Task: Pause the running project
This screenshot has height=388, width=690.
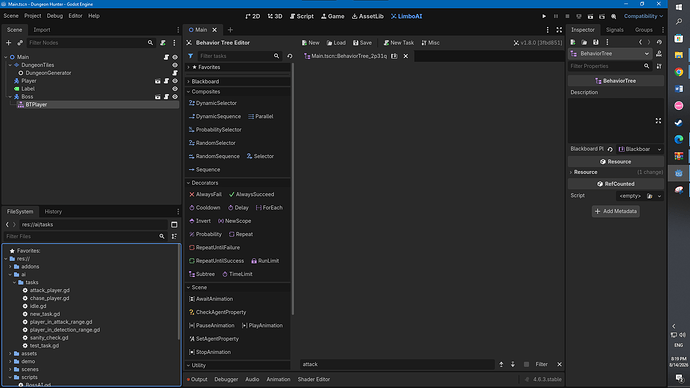Action: [556, 16]
